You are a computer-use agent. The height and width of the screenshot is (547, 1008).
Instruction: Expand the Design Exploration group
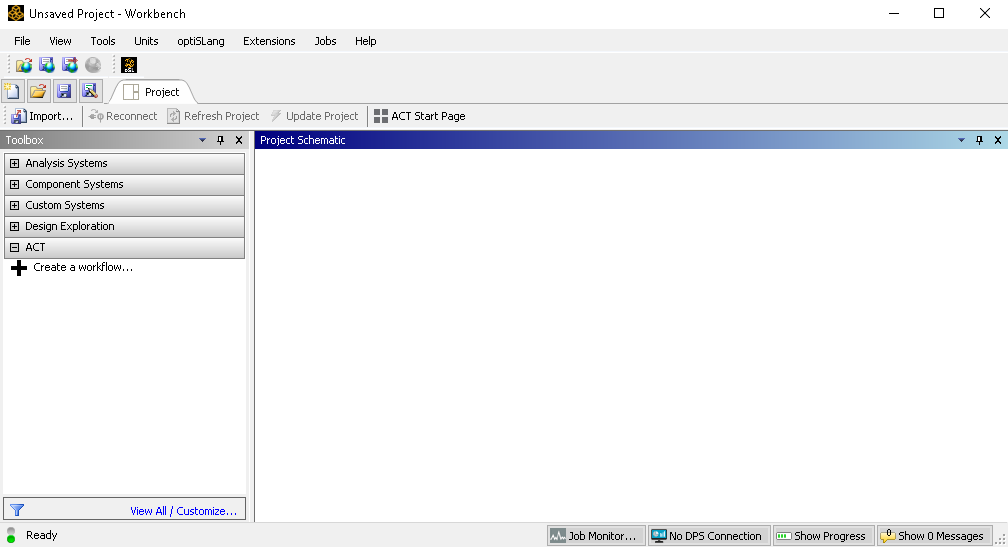click(x=15, y=226)
